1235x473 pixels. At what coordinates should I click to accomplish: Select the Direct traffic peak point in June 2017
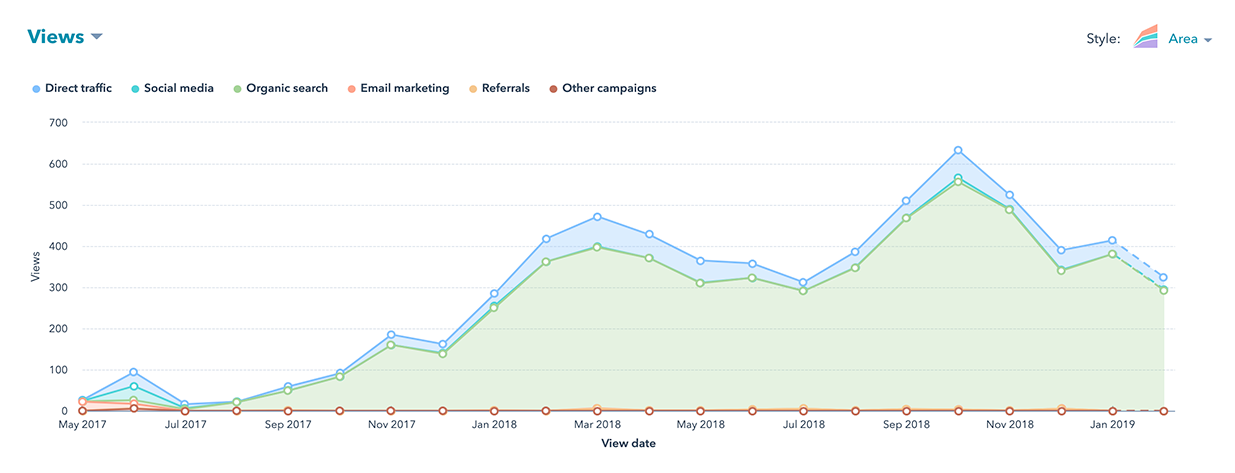tap(133, 372)
